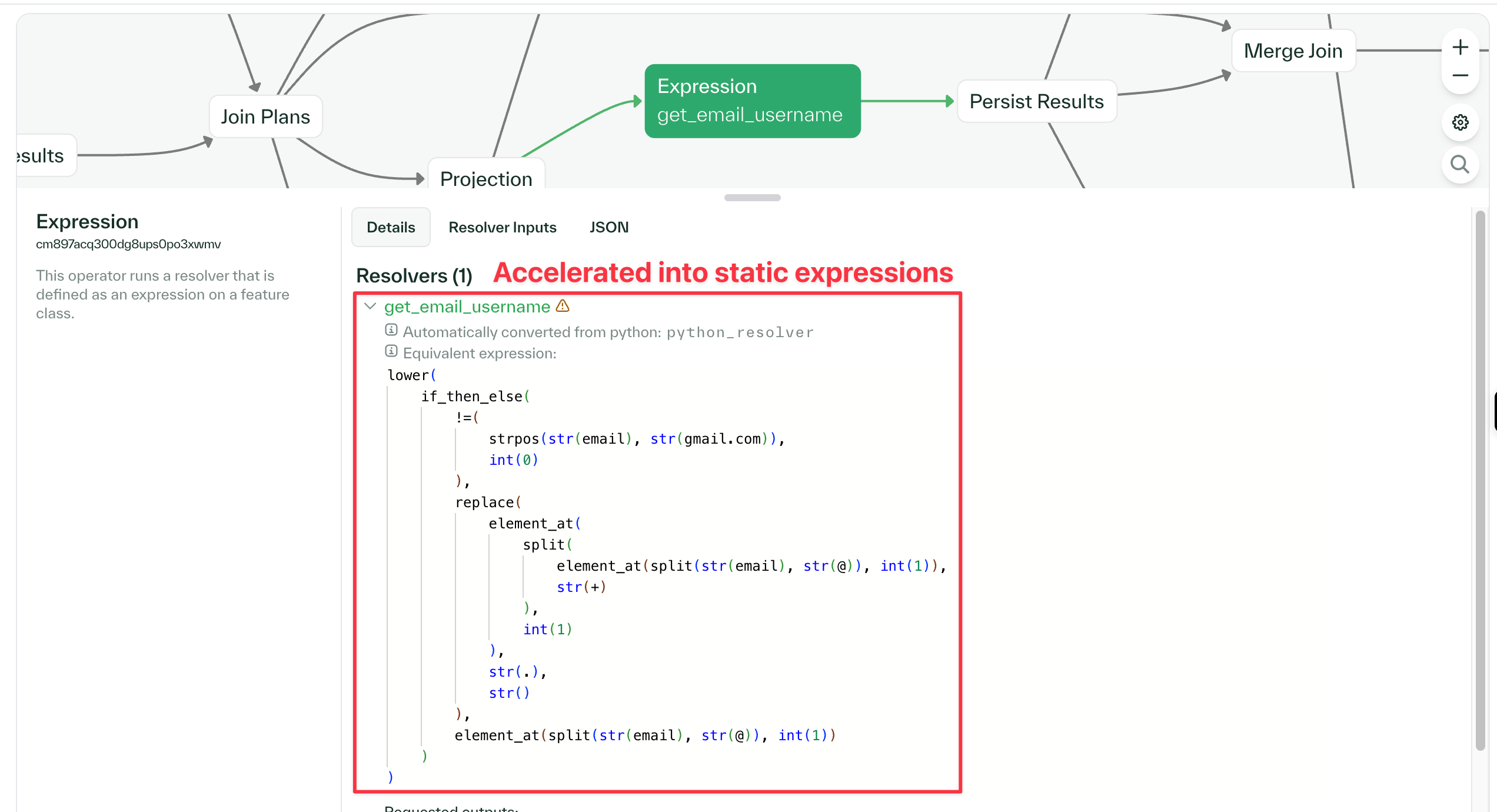Select the Merge Join node
1497x812 pixels.
pyautogui.click(x=1293, y=51)
